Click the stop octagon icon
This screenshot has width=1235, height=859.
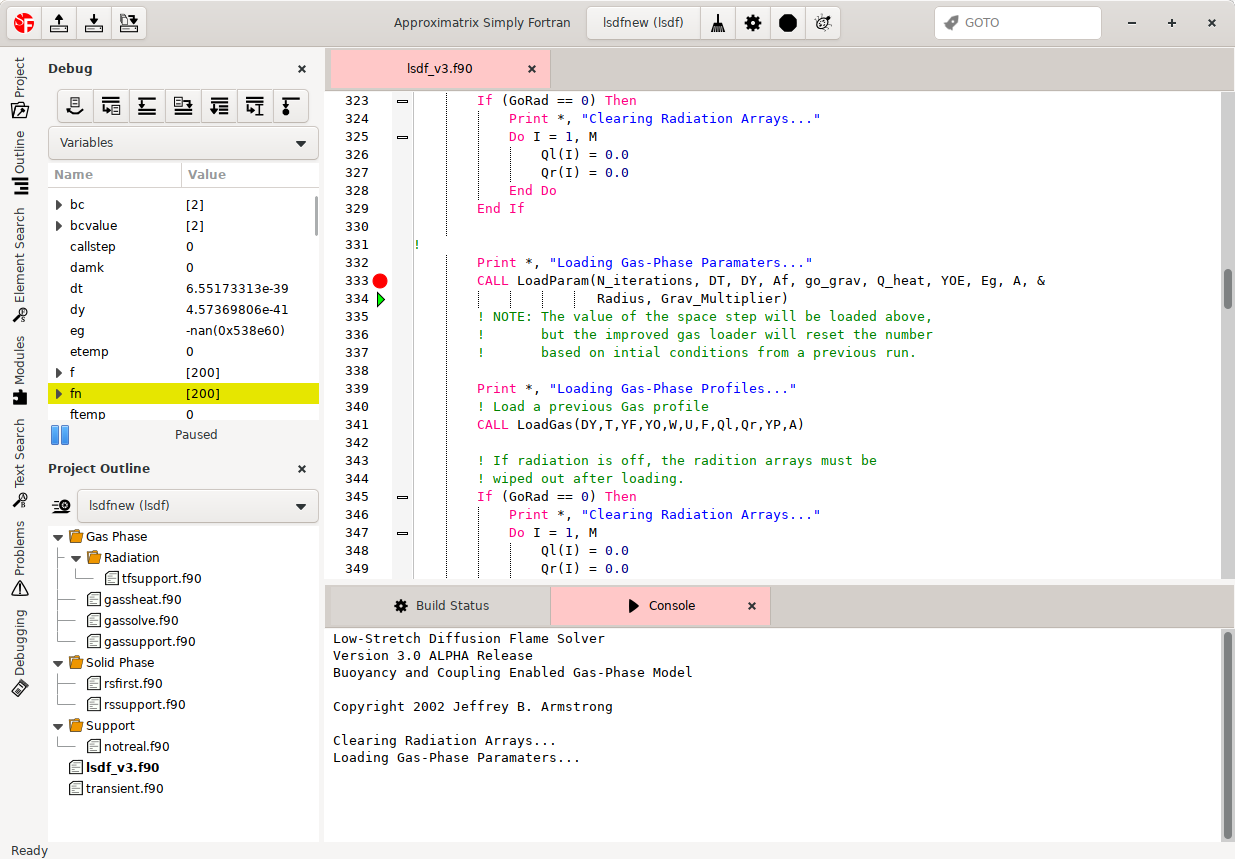788,23
